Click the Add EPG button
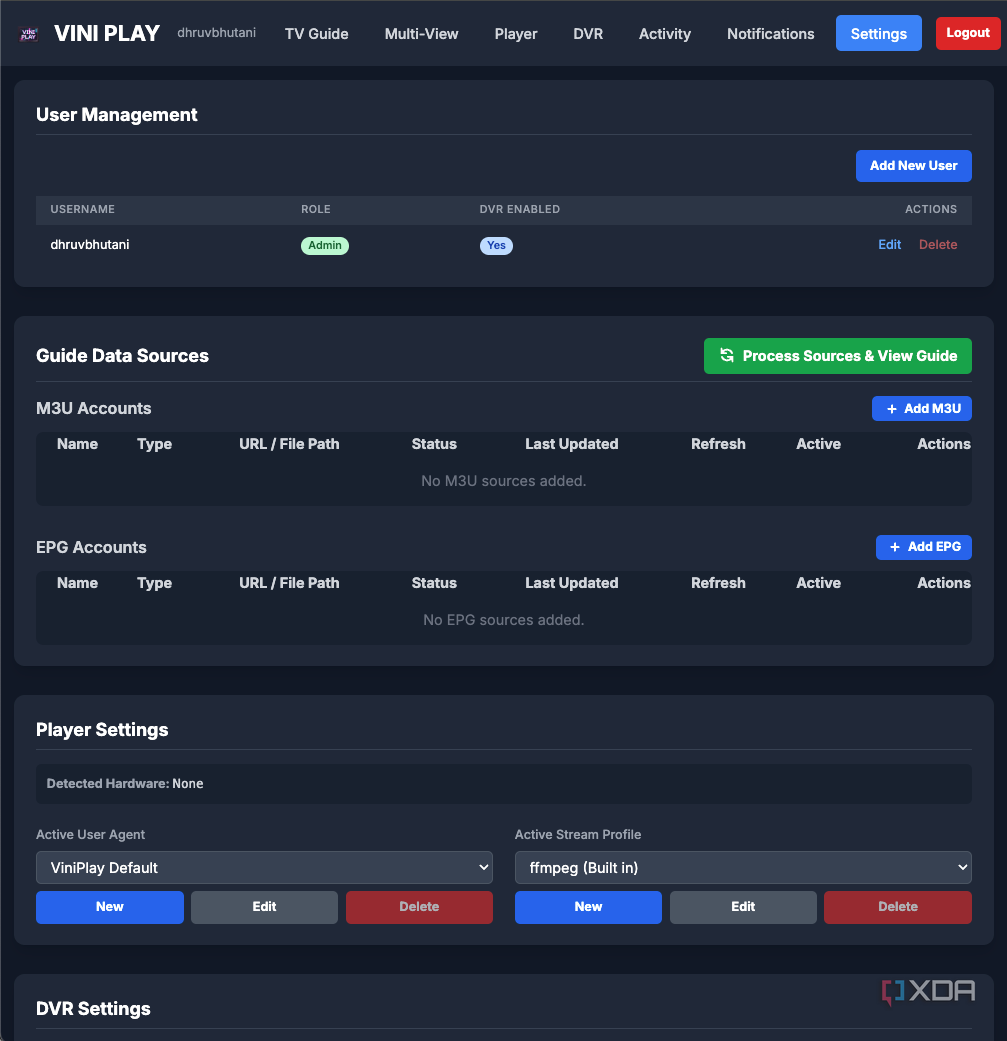 click(923, 547)
